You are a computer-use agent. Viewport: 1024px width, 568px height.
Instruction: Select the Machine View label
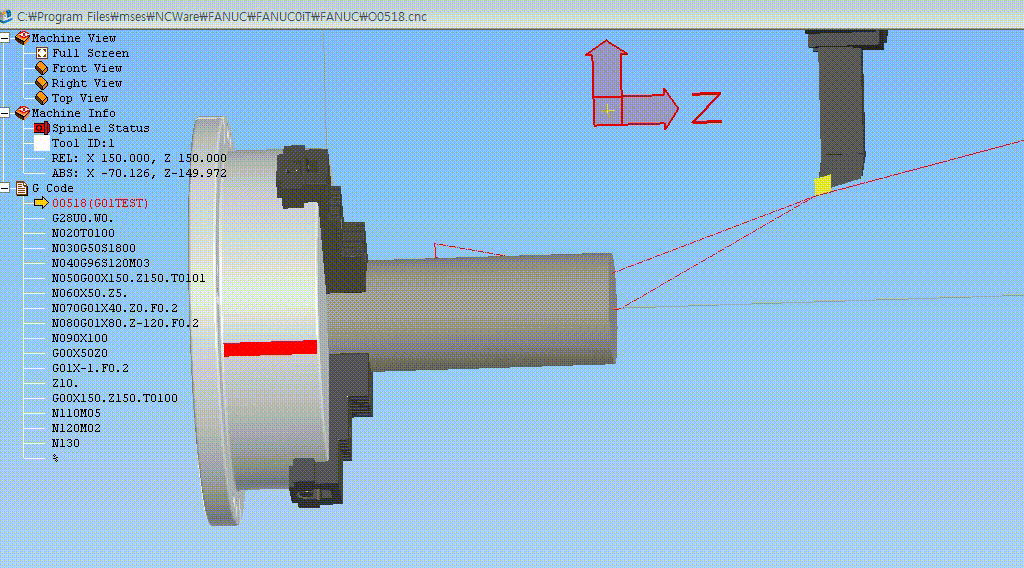tap(74, 38)
